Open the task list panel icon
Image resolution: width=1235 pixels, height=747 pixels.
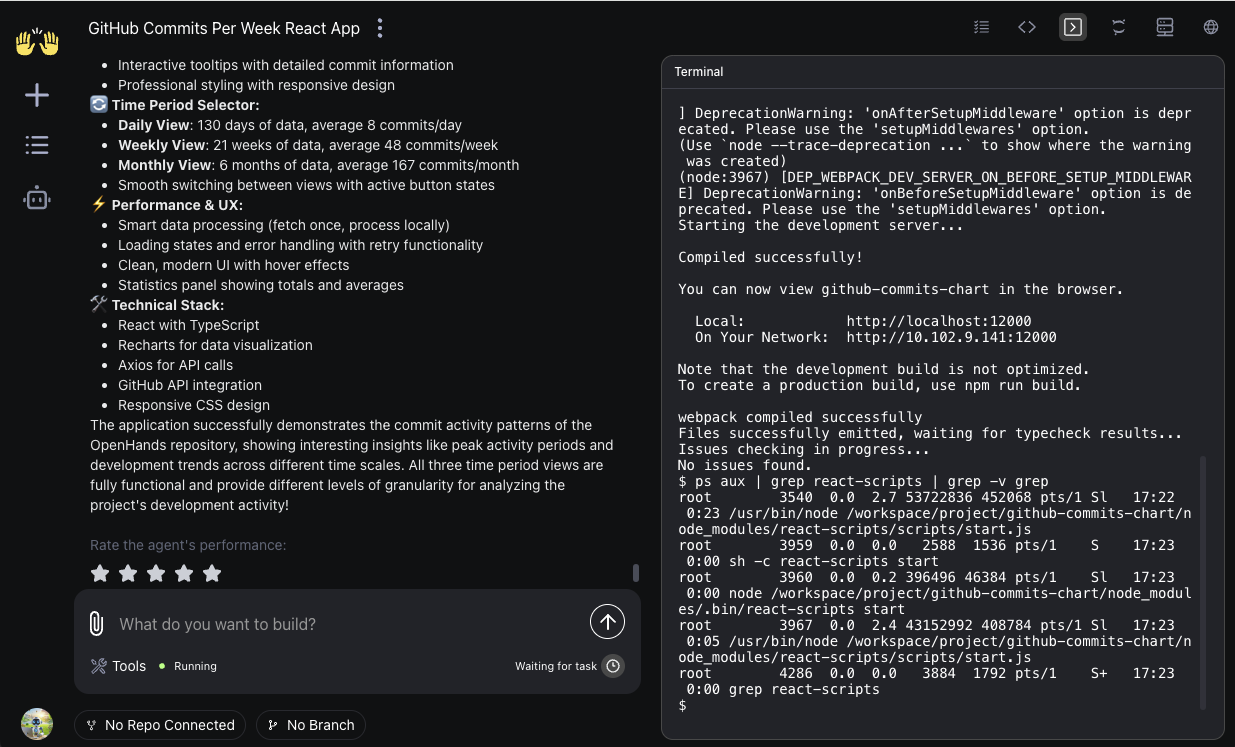982,27
